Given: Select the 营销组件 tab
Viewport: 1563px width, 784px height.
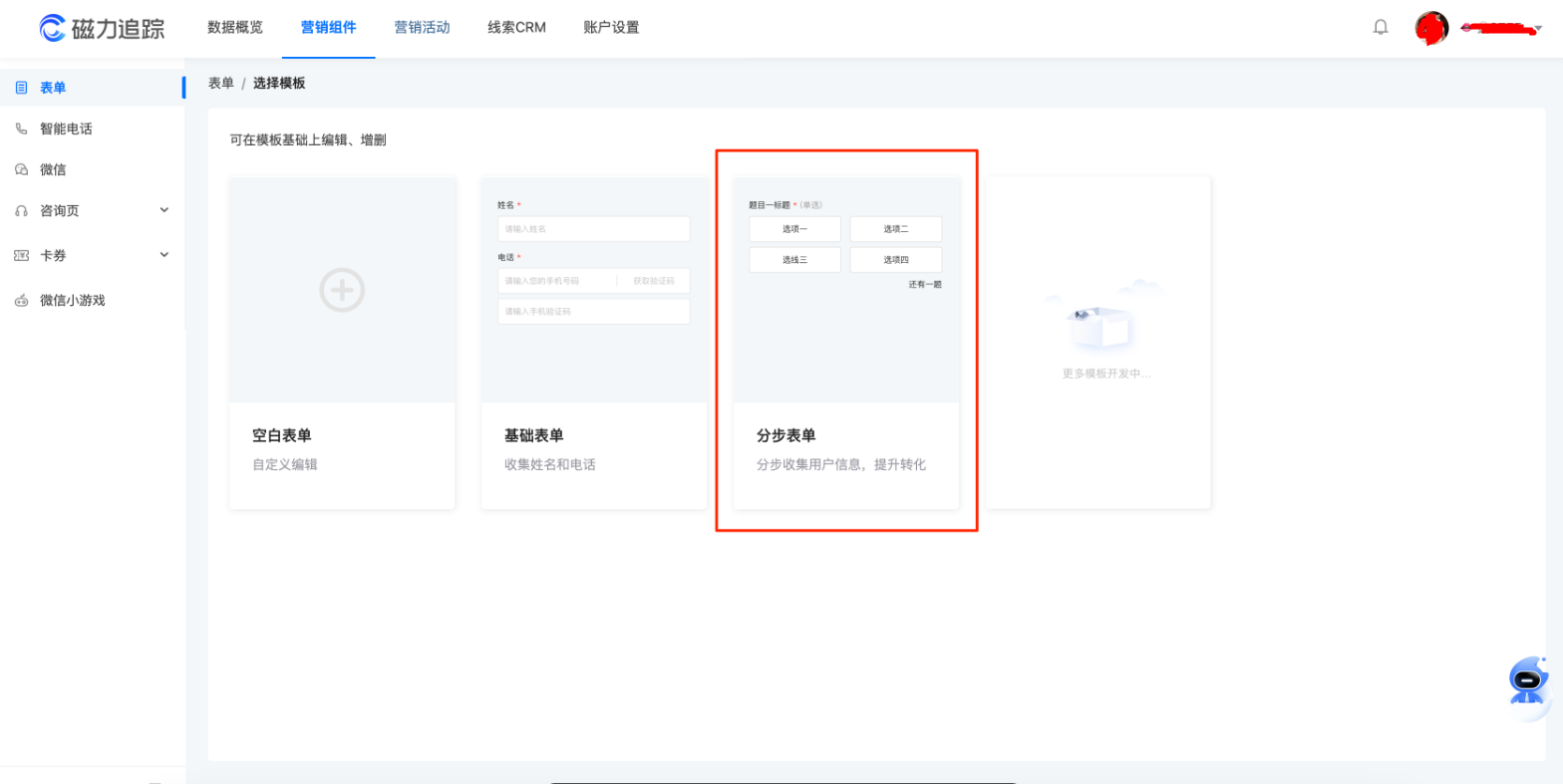Looking at the screenshot, I should pos(329,28).
